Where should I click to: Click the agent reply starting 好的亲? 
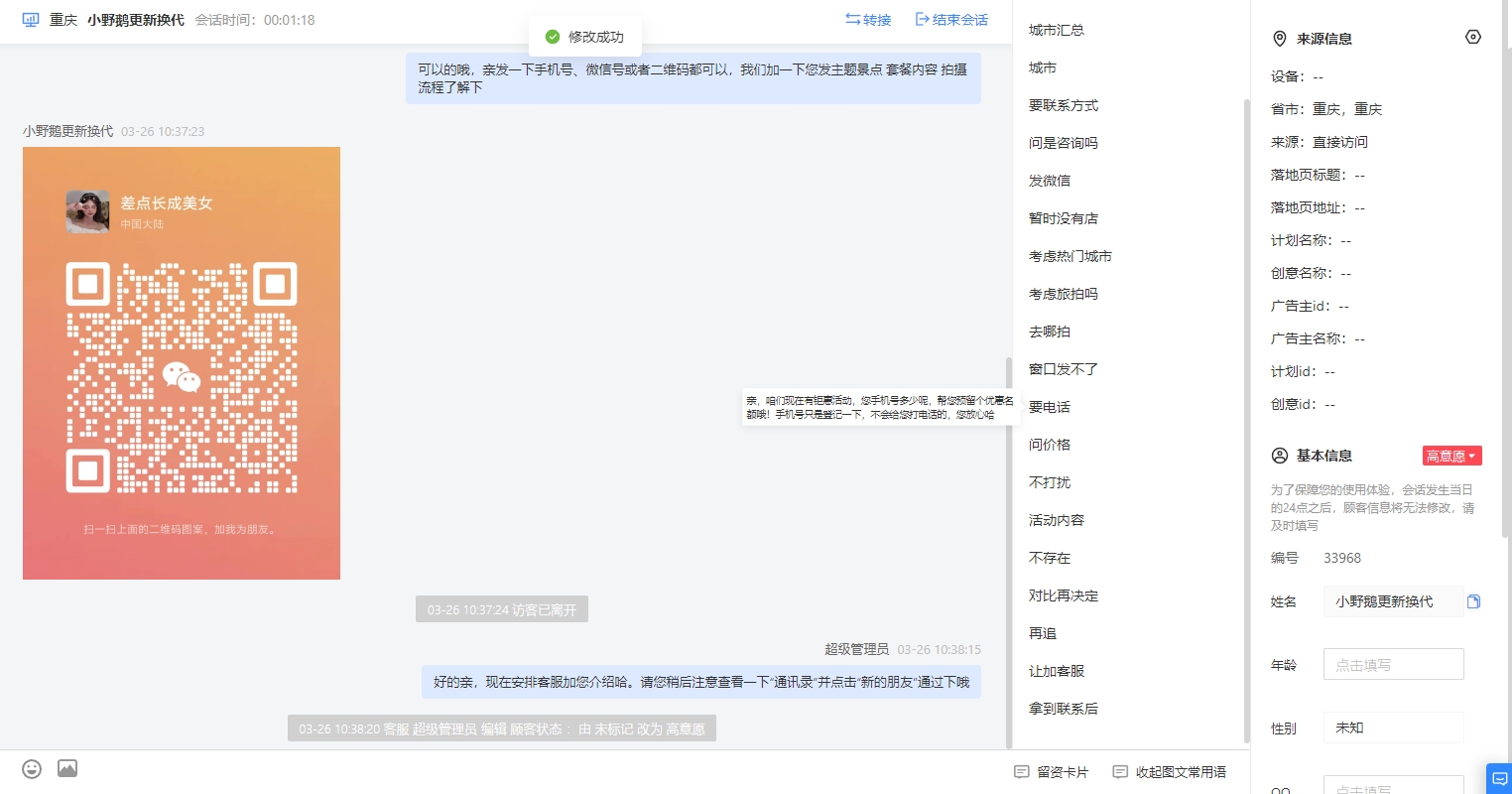pos(701,682)
